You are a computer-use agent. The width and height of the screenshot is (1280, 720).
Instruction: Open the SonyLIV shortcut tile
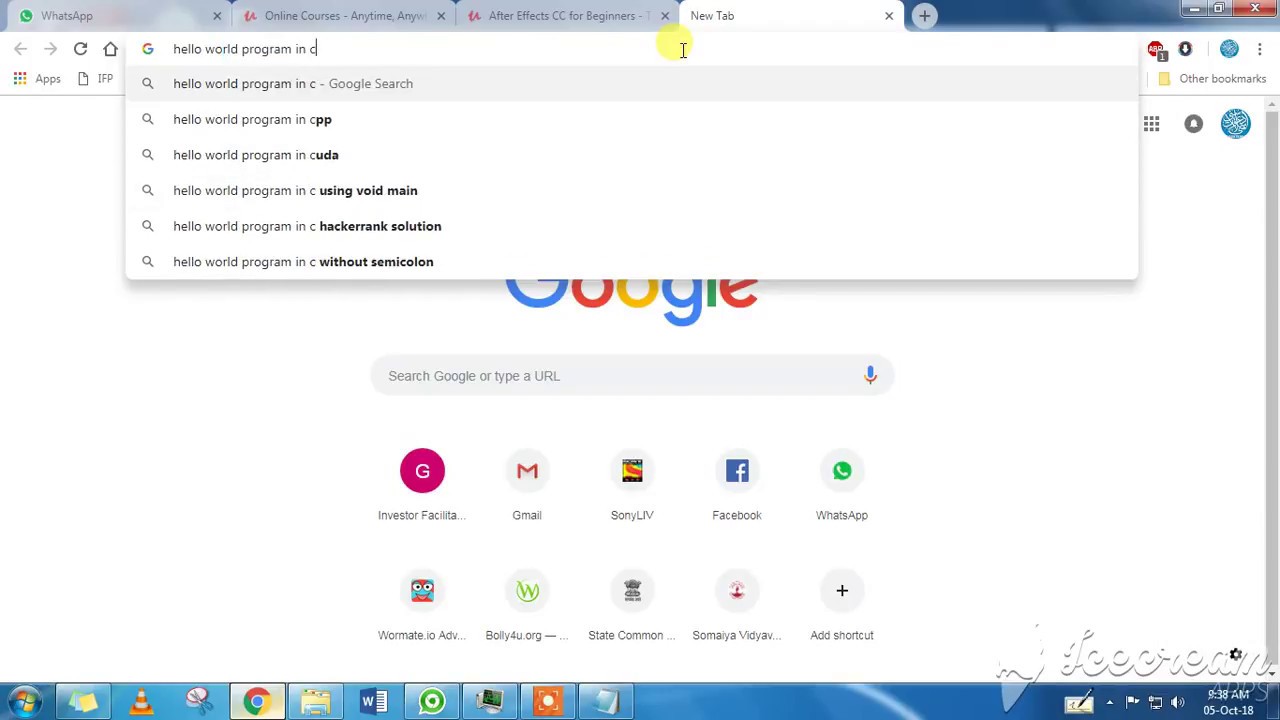coord(632,485)
